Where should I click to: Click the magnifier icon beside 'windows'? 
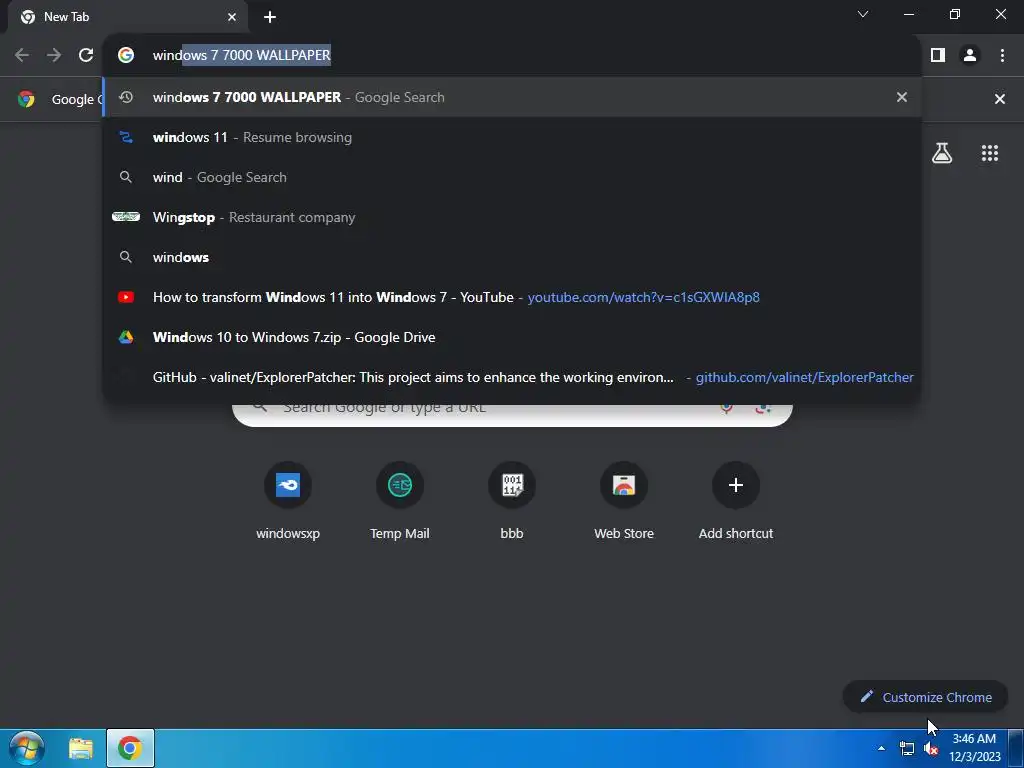[x=126, y=257]
